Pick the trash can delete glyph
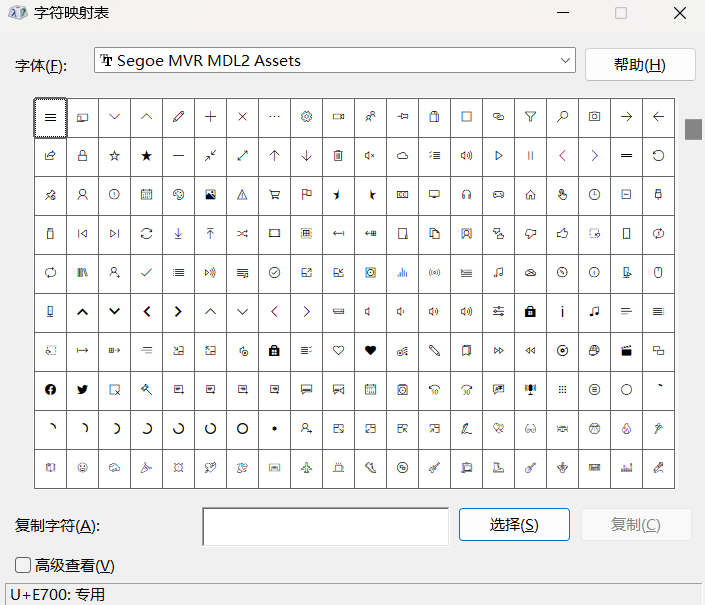Viewport: 705px width, 605px height. [339, 156]
